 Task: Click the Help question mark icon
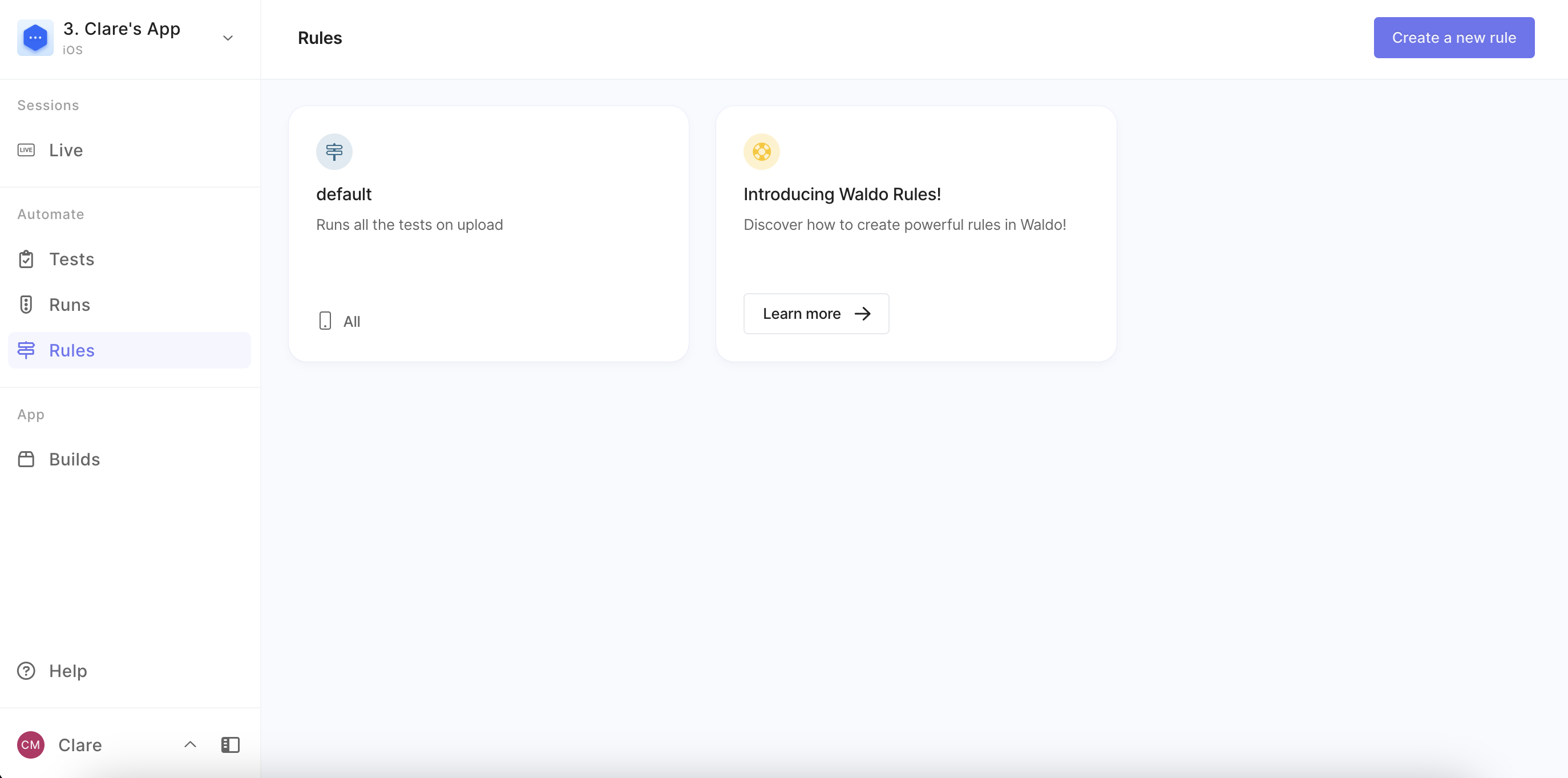[26, 671]
